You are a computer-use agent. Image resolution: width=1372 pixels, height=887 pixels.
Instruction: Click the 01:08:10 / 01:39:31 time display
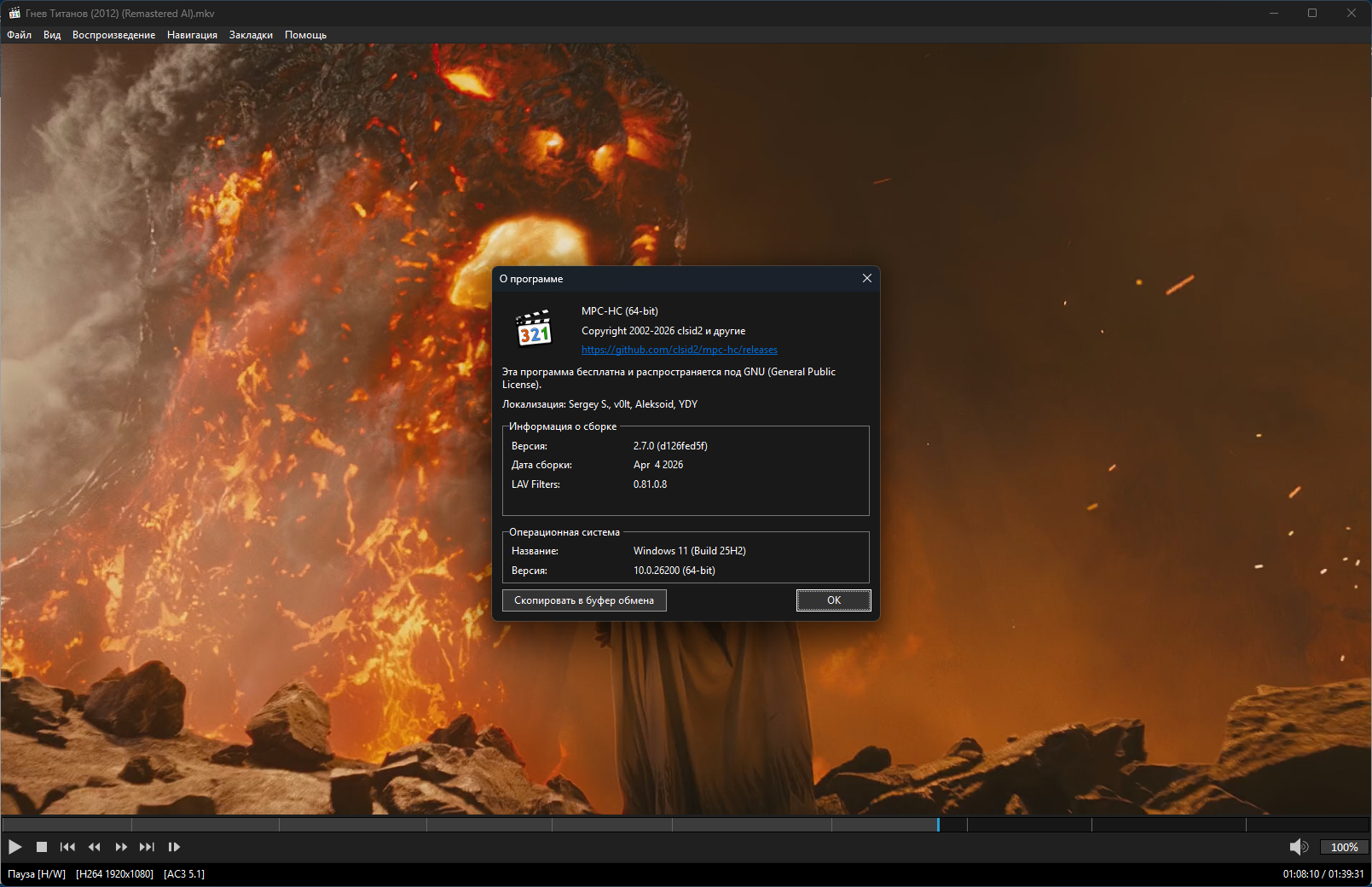click(1323, 874)
